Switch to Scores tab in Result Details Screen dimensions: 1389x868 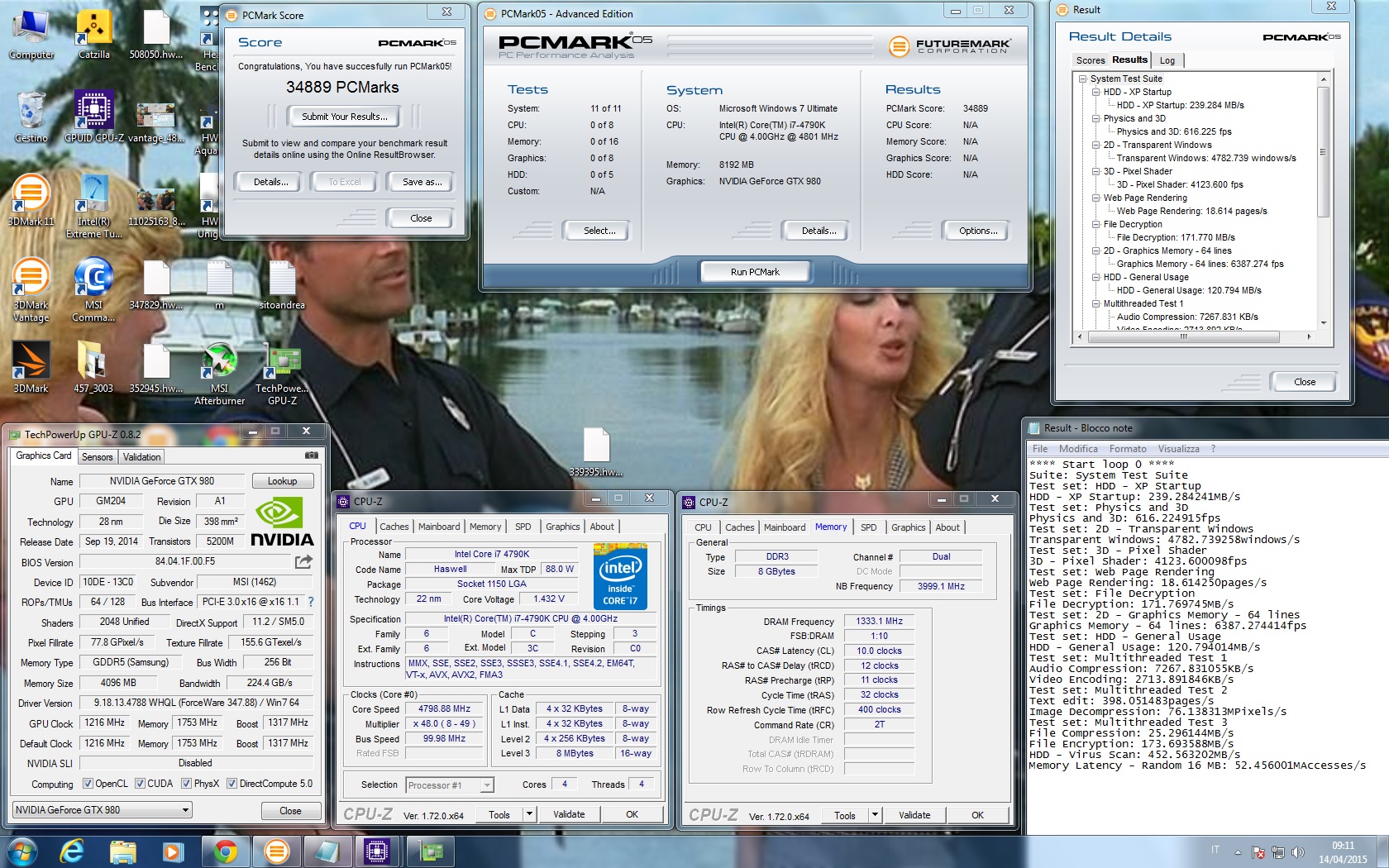tap(1090, 60)
